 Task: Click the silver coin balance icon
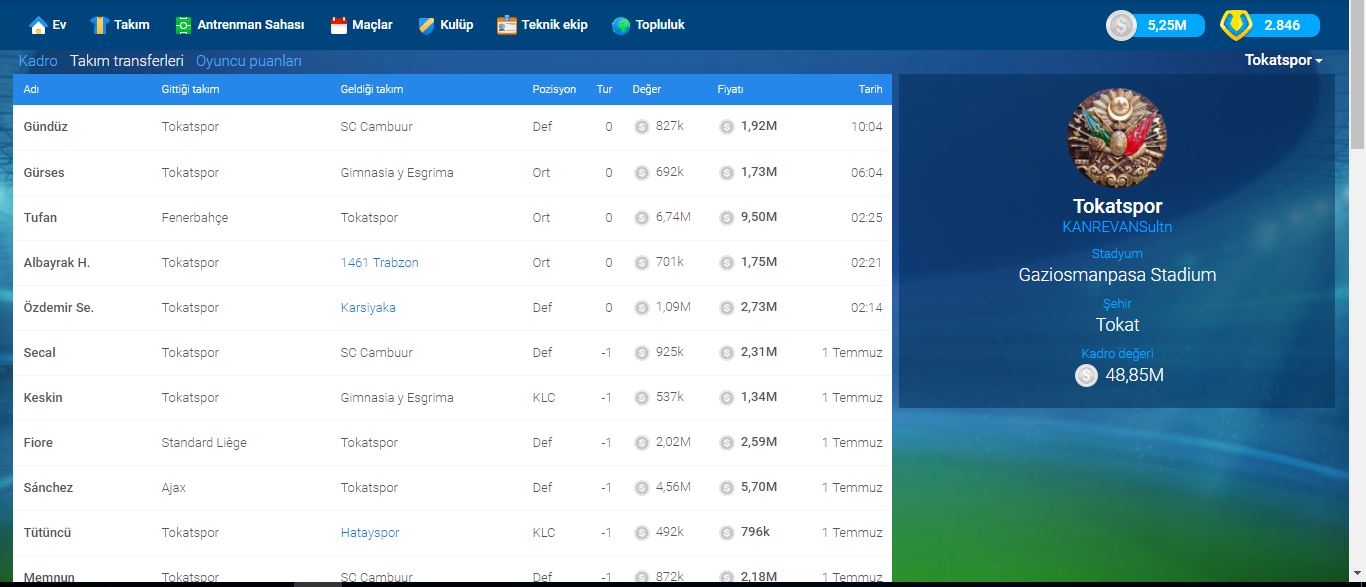(x=1121, y=25)
